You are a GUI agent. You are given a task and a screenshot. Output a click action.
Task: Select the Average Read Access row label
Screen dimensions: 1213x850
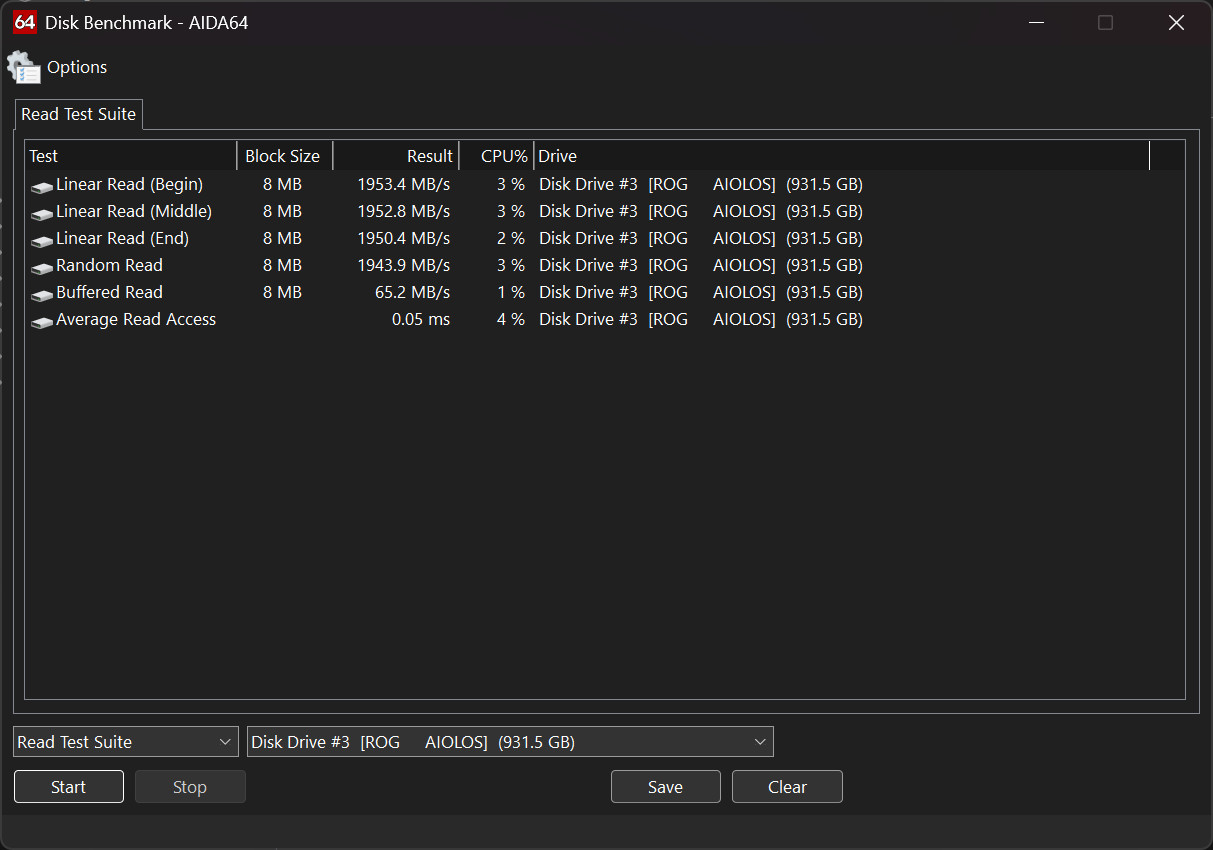(136, 319)
